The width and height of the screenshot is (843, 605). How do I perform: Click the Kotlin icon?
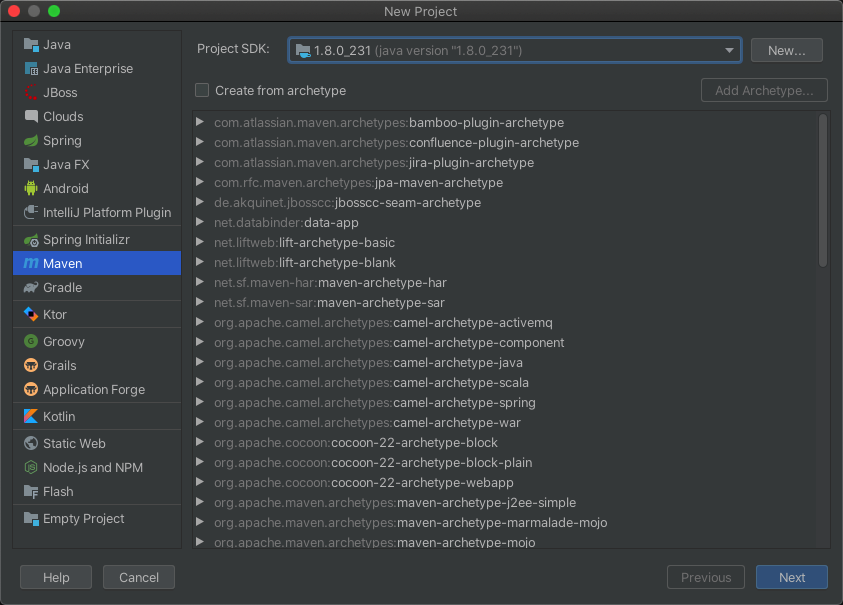(x=31, y=416)
